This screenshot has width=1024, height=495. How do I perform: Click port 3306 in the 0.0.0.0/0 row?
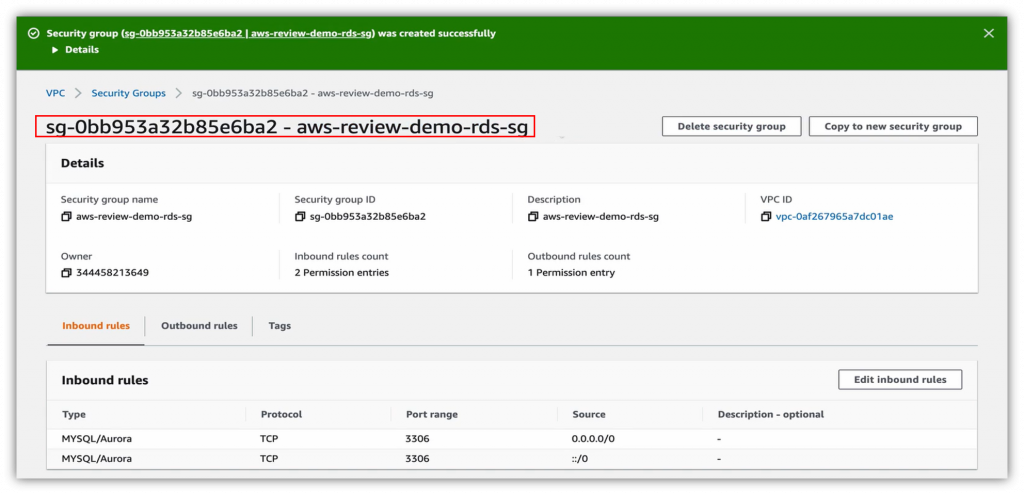pos(417,439)
